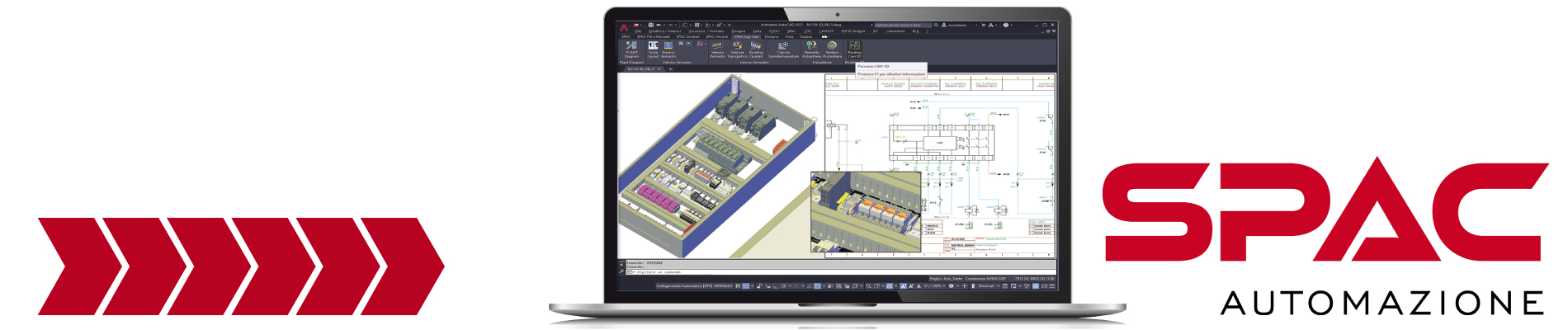The image size is (1568, 330).
Task: Click the command line input field
Action: coord(841,272)
